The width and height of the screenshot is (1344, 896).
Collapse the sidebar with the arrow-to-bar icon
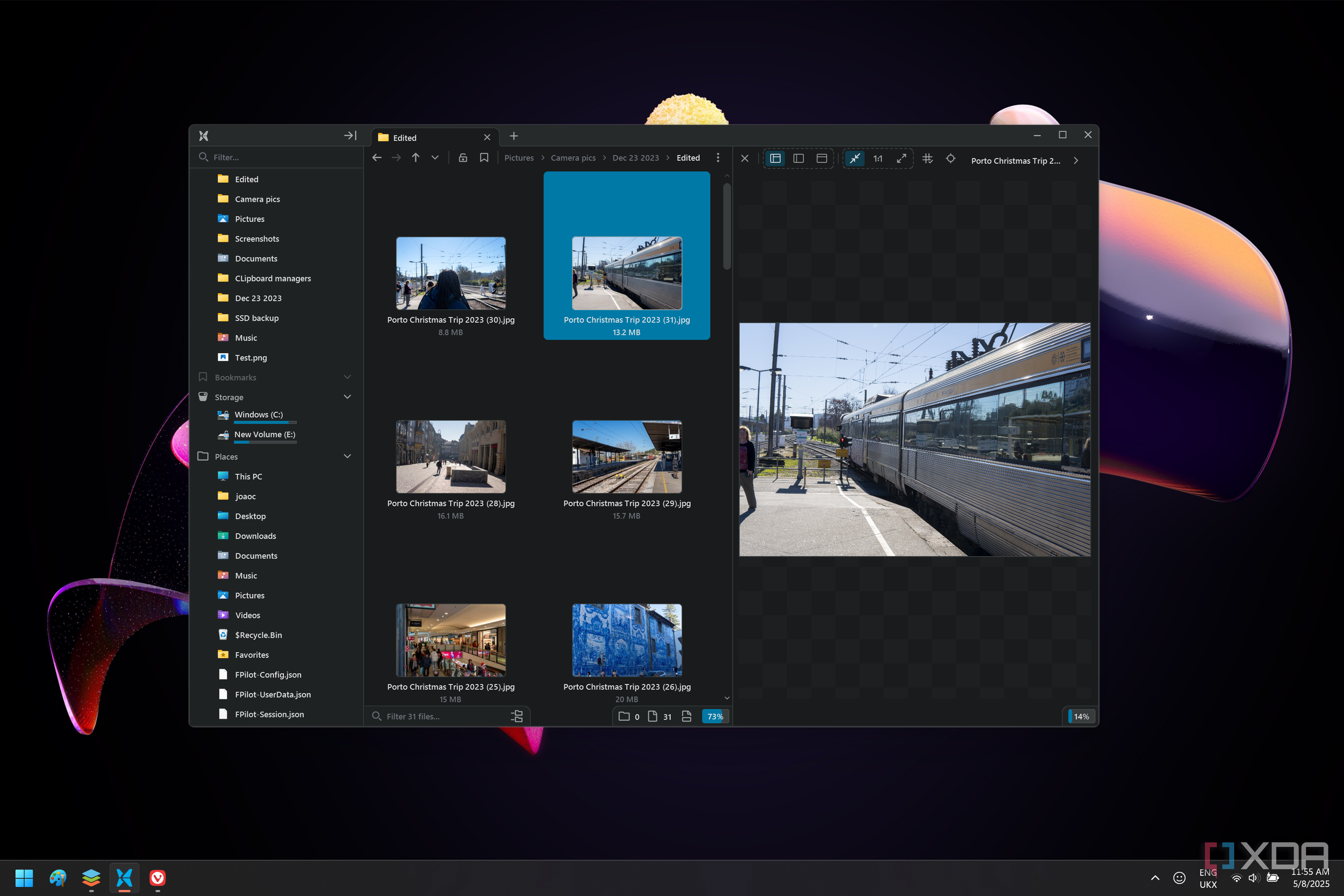click(350, 135)
